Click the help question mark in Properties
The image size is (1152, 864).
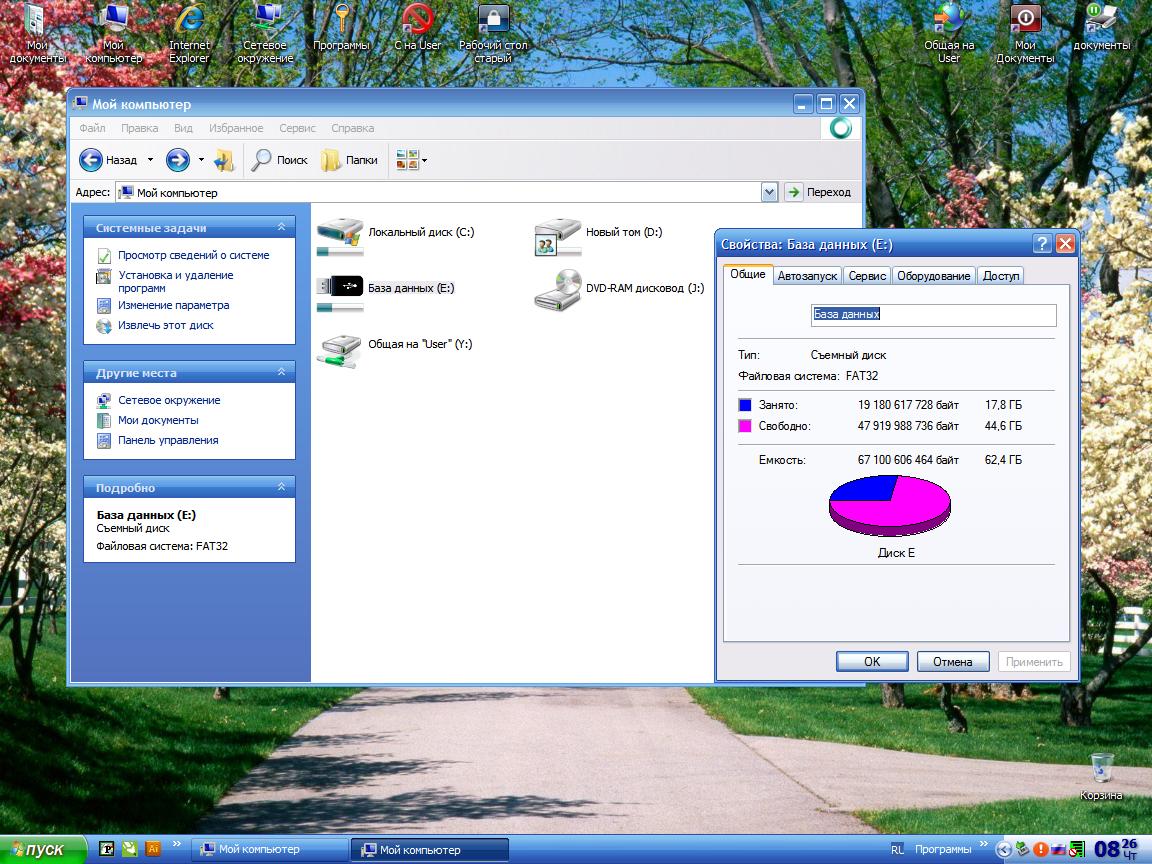pos(1041,244)
